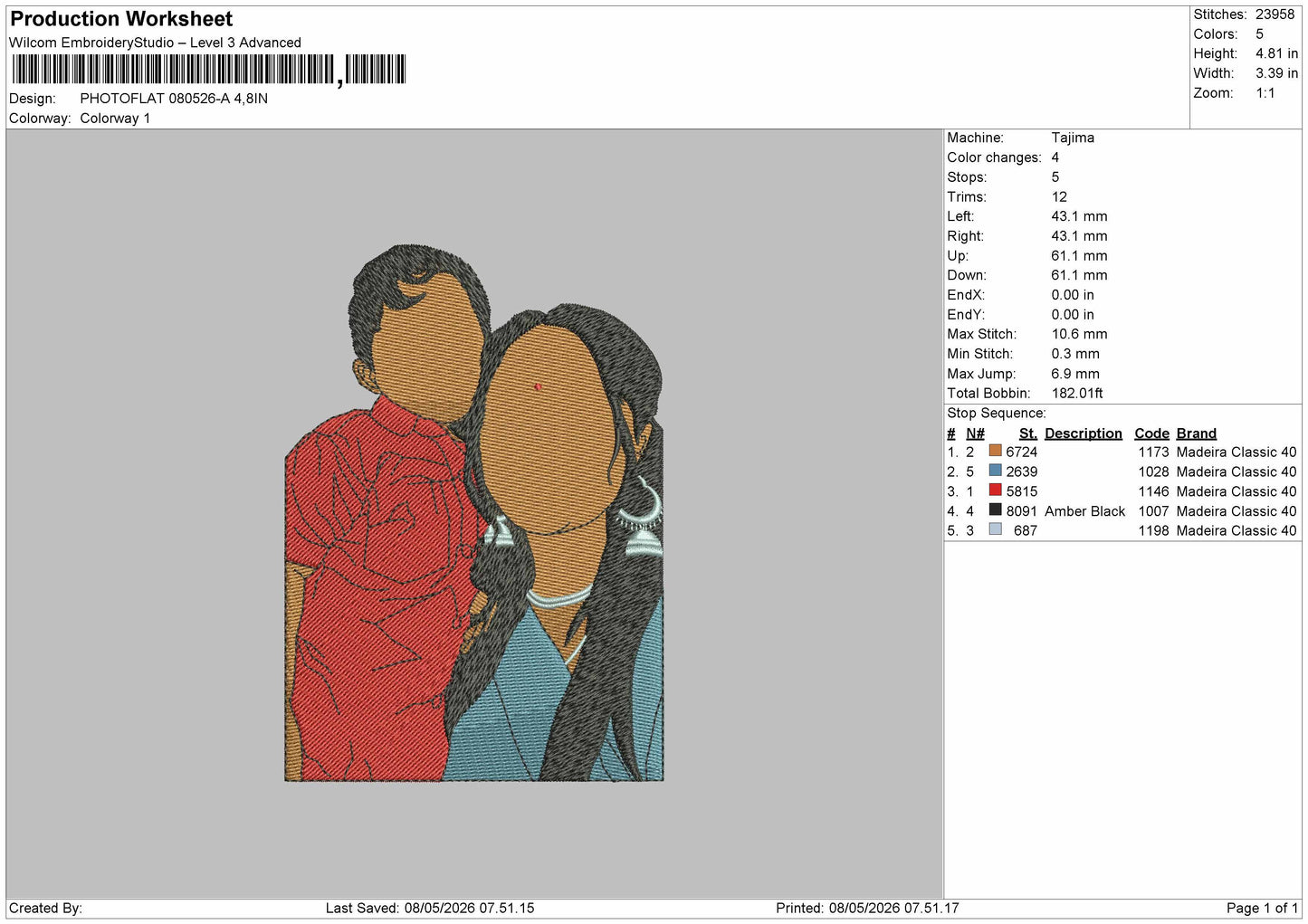The height and width of the screenshot is (924, 1308).
Task: Click "Madeira Classic 40" in code 1198 row
Action: click(x=1236, y=531)
